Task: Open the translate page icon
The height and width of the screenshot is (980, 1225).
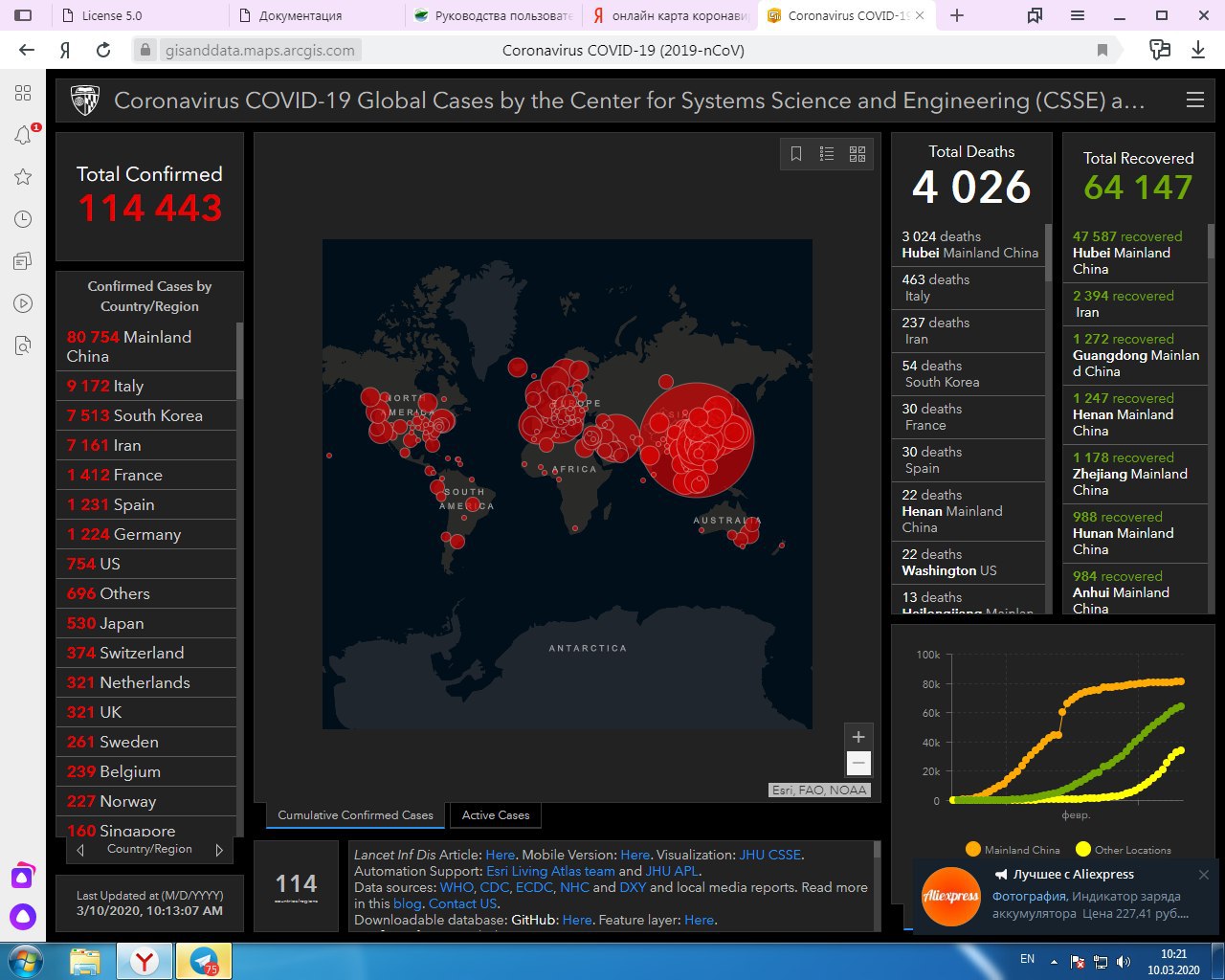Action: pyautogui.click(x=1160, y=50)
